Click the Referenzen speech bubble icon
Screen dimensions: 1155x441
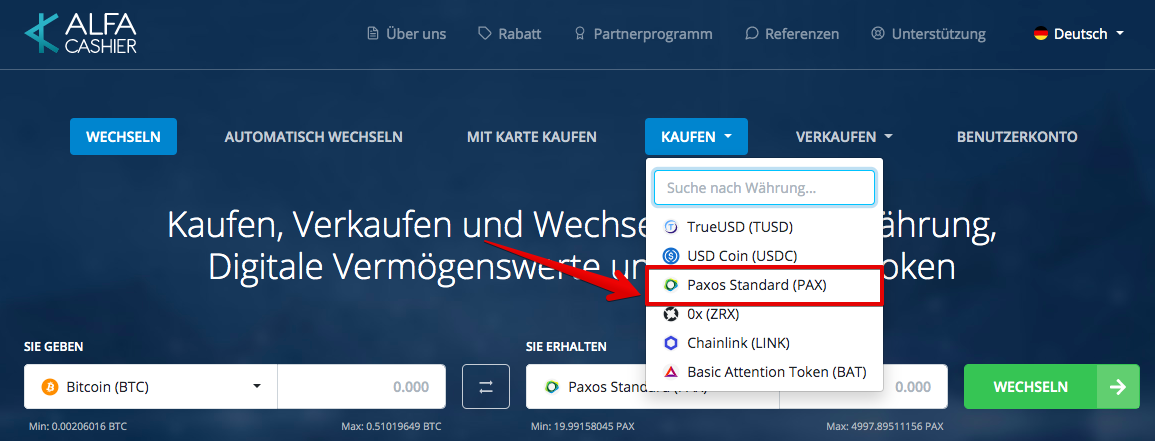click(751, 34)
